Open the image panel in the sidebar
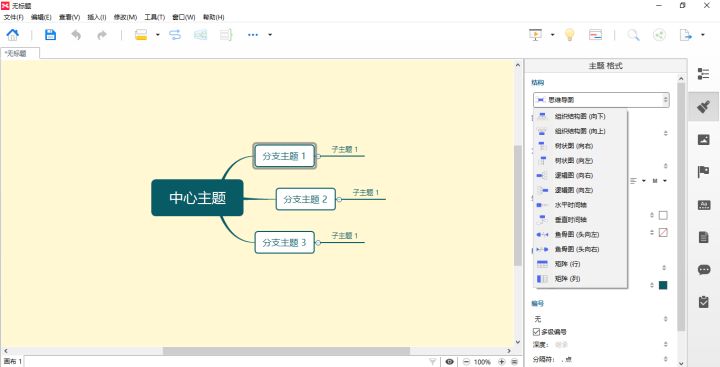 point(703,139)
